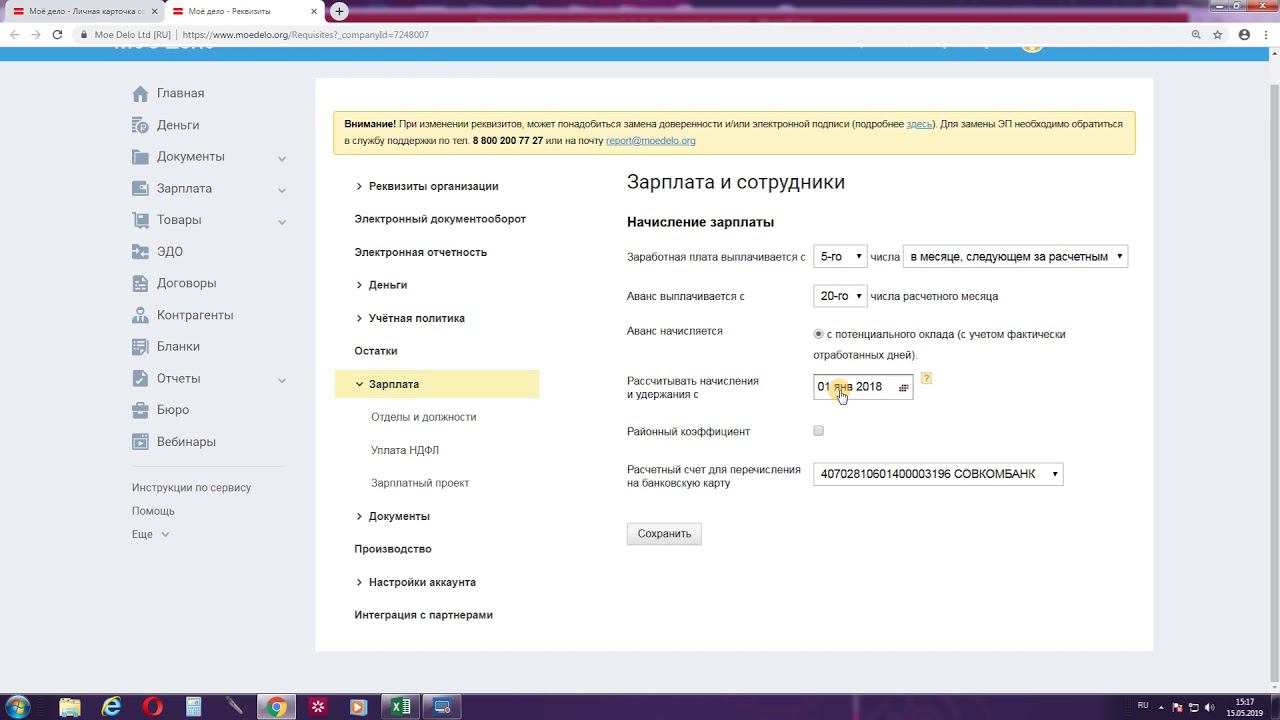
Task: Expand the Документы chevron in left sidebar
Action: pos(282,158)
